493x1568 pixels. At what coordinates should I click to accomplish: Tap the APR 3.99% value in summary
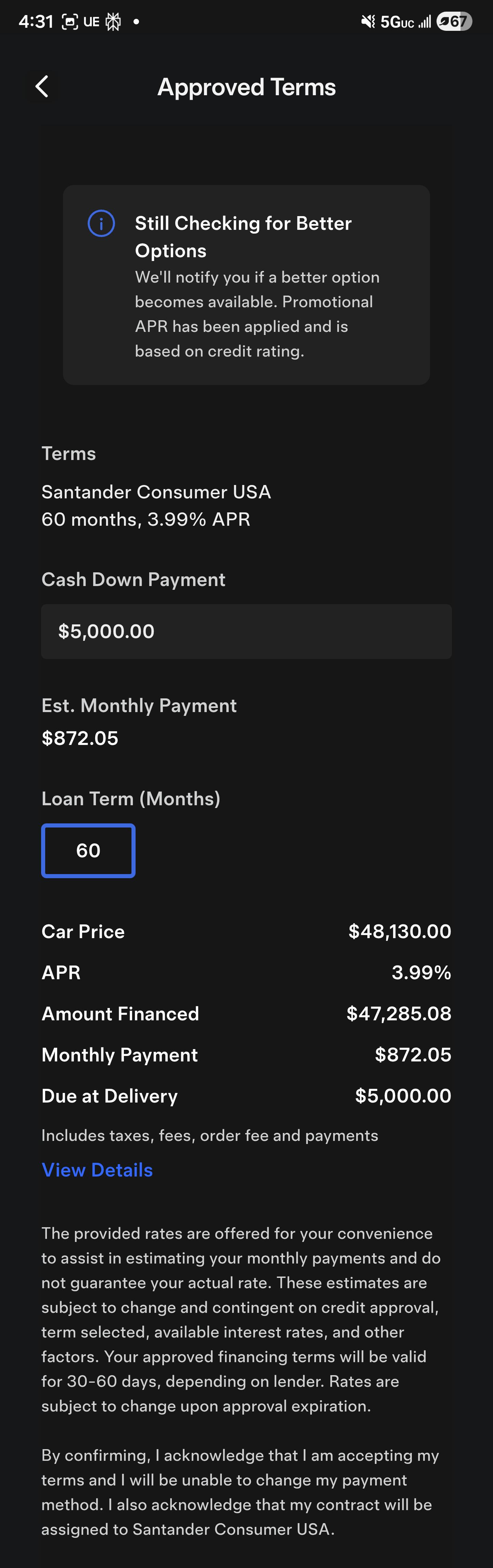(421, 972)
